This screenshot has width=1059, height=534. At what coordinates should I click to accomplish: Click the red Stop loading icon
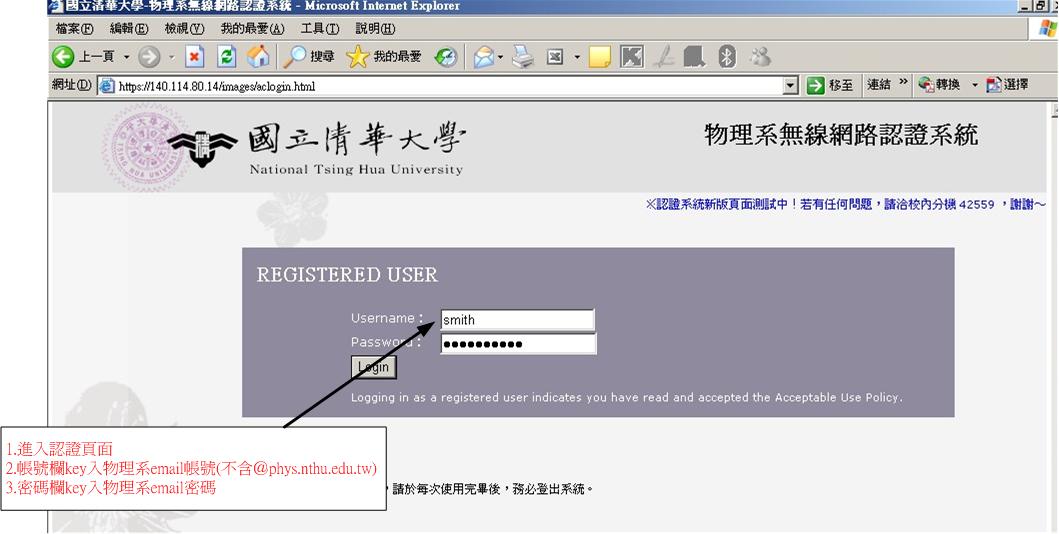click(196, 58)
